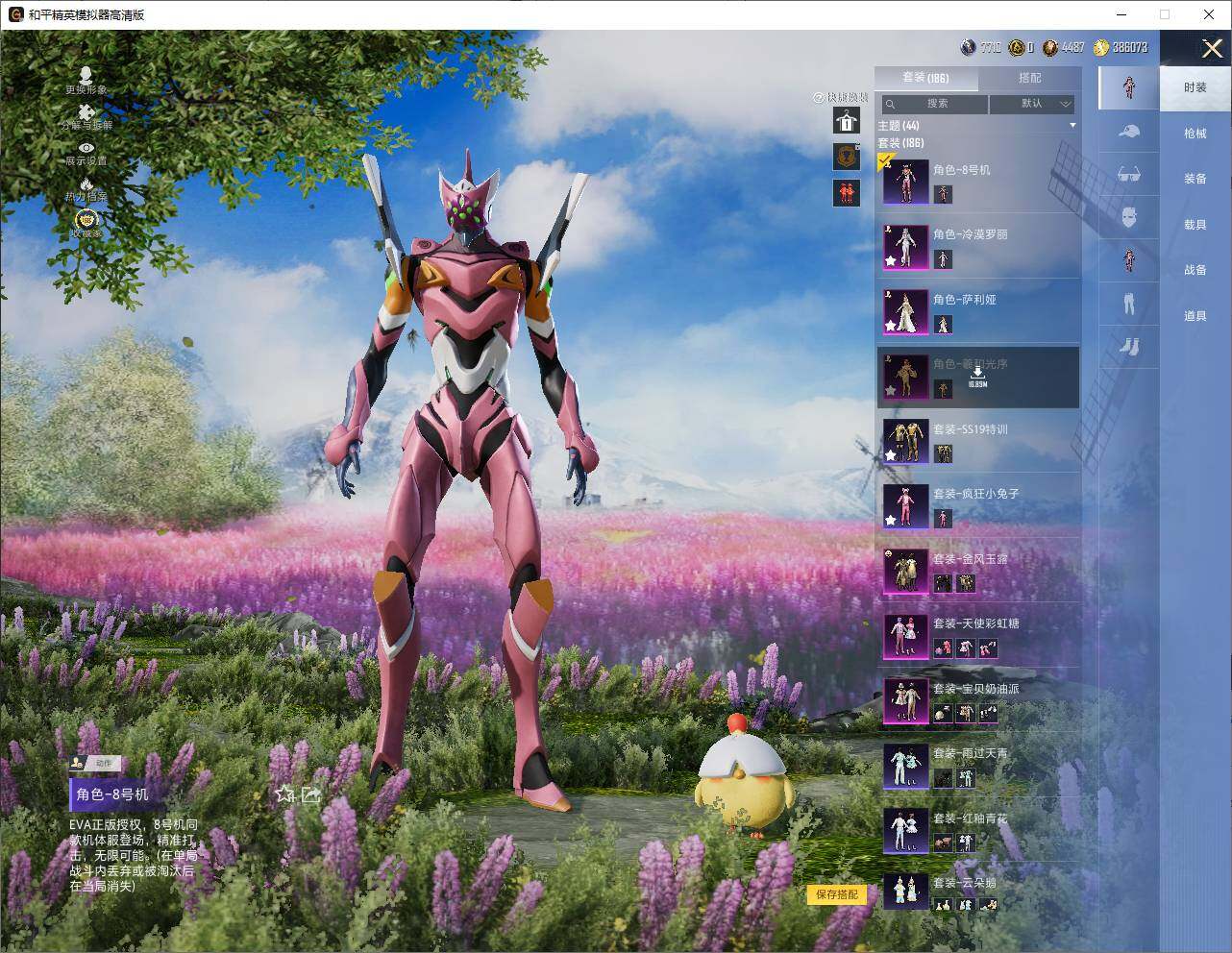Screen dimensions: 1232x953
Task: Select 角色-8号机 outfit thumbnail
Action: pos(906,182)
